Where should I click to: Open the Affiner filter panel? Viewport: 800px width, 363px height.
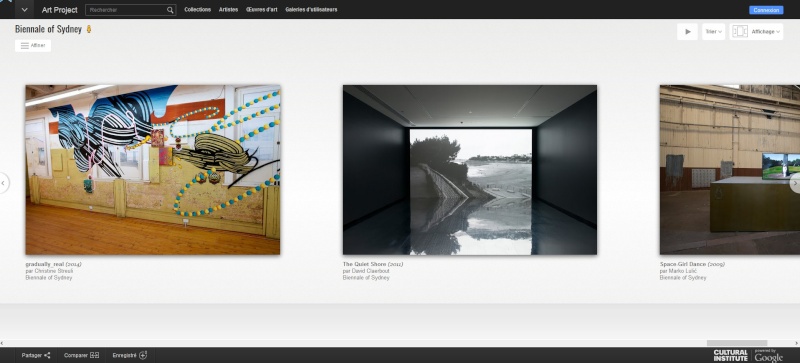click(x=33, y=45)
